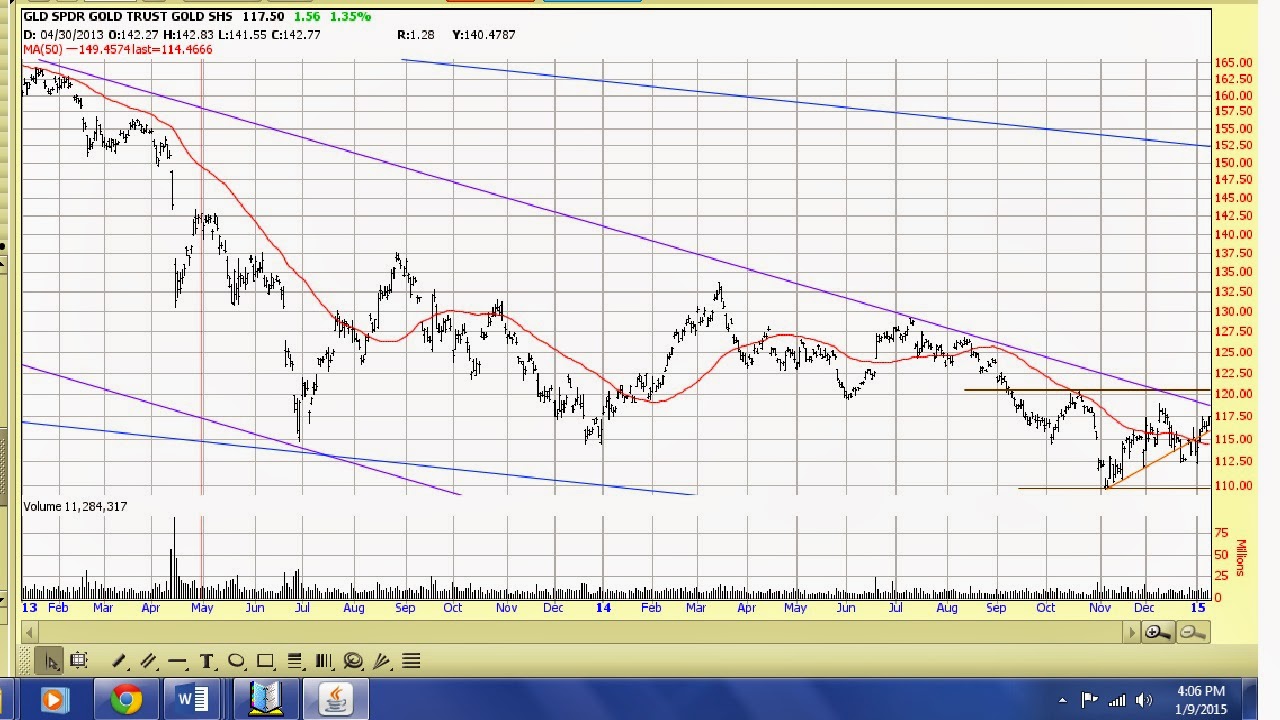The image size is (1280, 720).
Task: Zoom in on the chart
Action: 1157,632
